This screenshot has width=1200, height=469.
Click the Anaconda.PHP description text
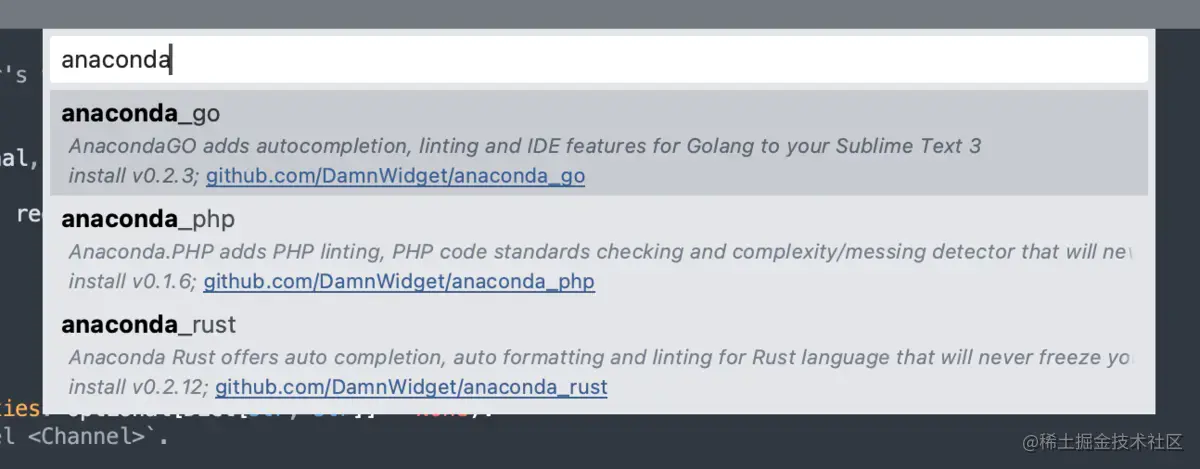pyautogui.click(x=598, y=252)
